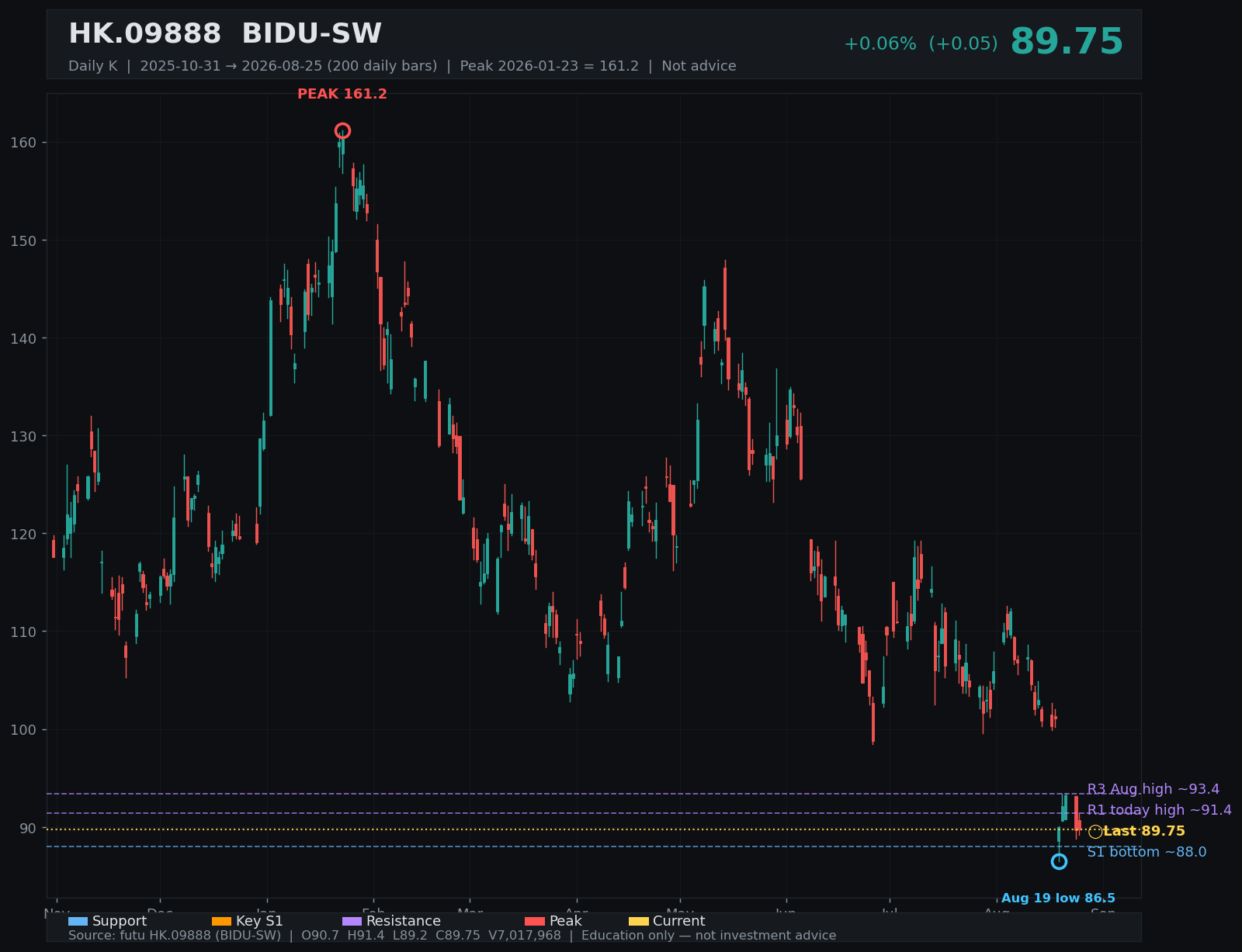Click the "Resistance" legend label

click(x=404, y=921)
